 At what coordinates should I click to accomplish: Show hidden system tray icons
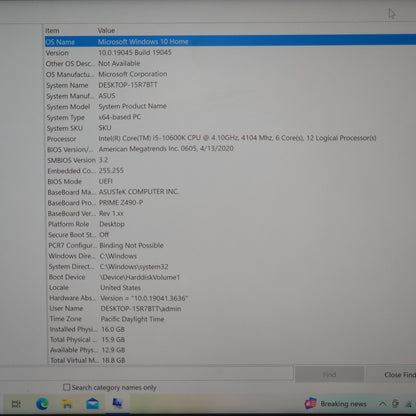coord(382,404)
